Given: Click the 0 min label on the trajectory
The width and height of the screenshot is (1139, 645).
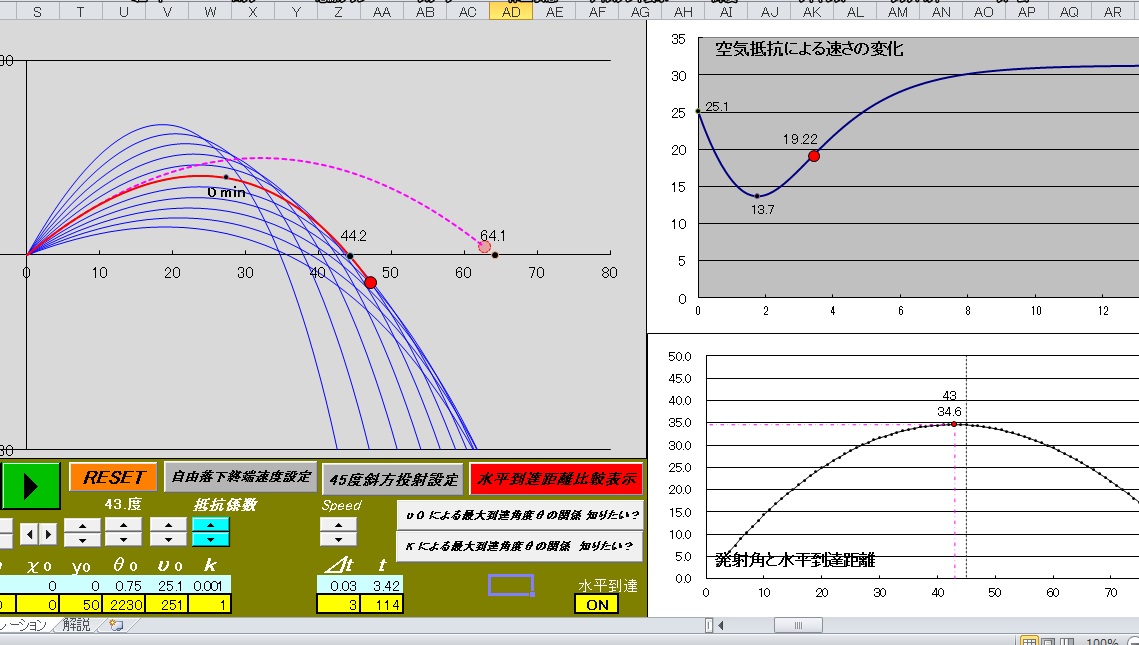Looking at the screenshot, I should [x=226, y=192].
